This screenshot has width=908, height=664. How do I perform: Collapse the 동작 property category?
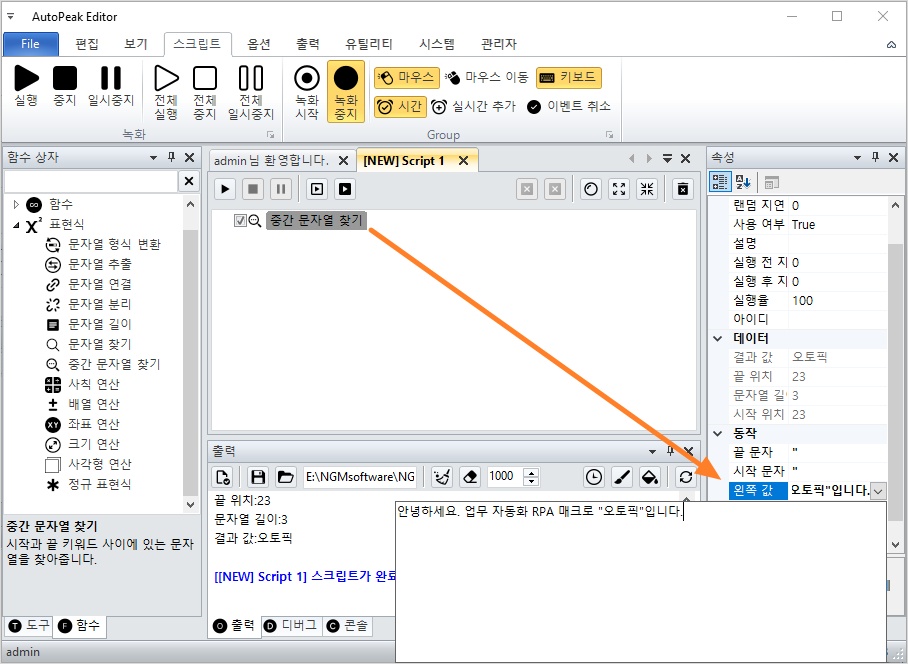(x=717, y=433)
